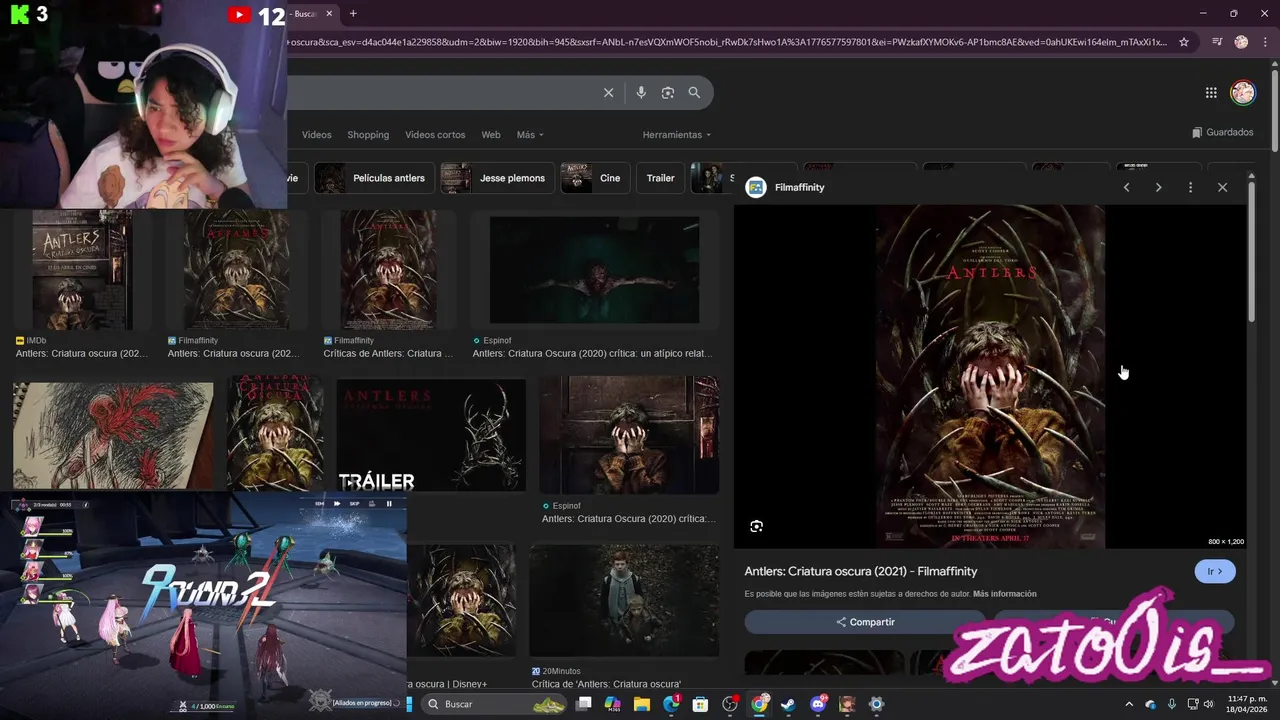
Task: Open the Más información copyright link
Action: click(x=1004, y=594)
